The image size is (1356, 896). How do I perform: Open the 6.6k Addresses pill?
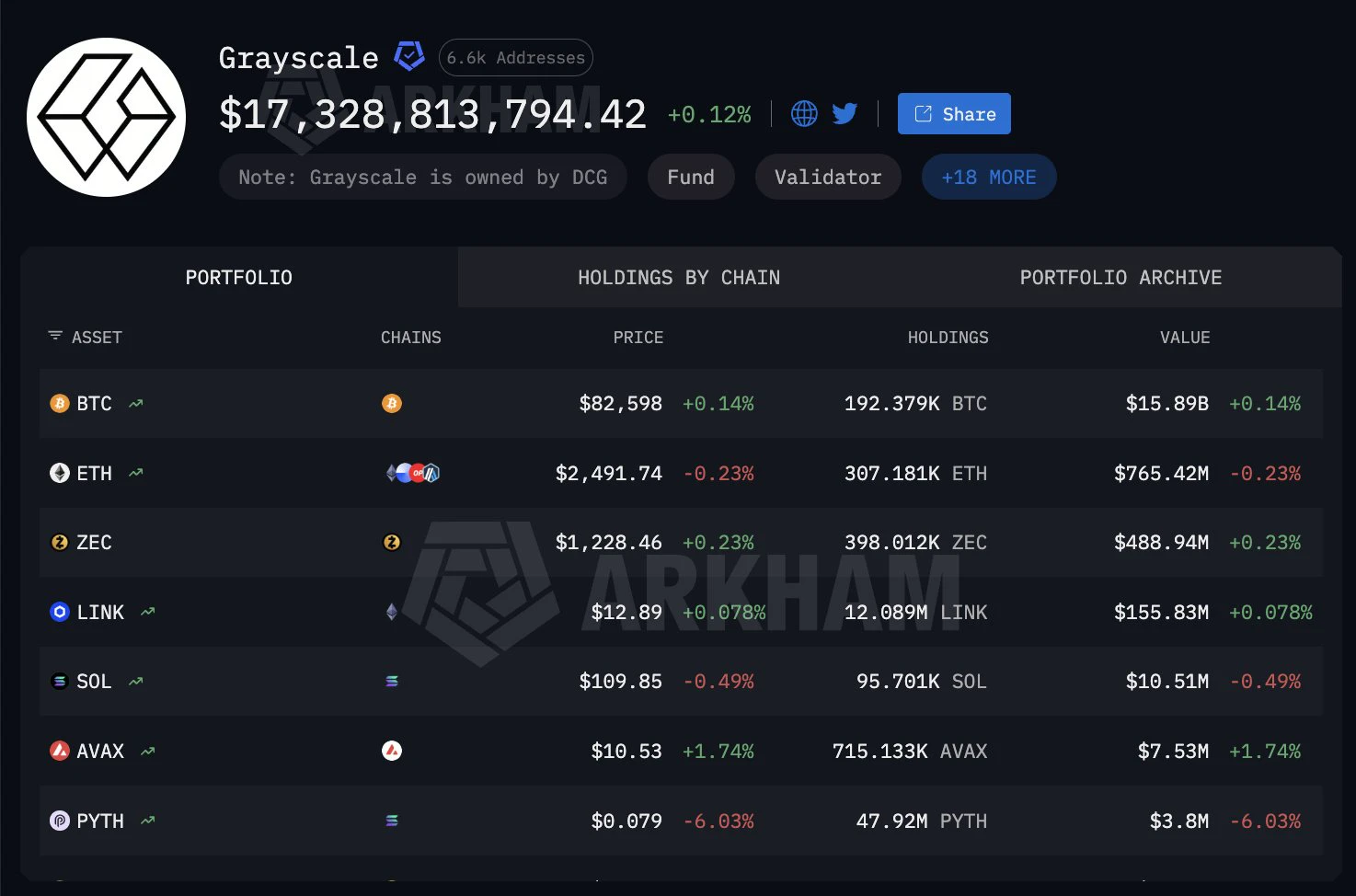pyautogui.click(x=516, y=58)
